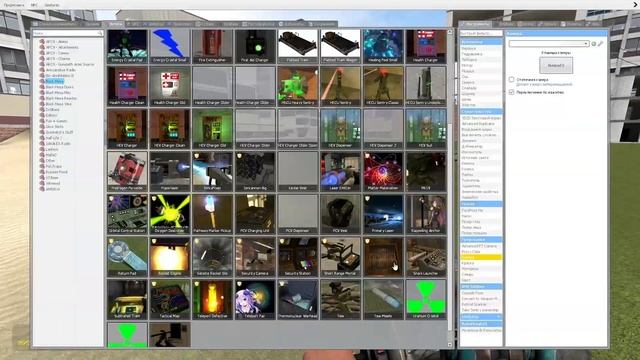Choose the Thermonuclear Warhead thumbnail

tap(298, 299)
